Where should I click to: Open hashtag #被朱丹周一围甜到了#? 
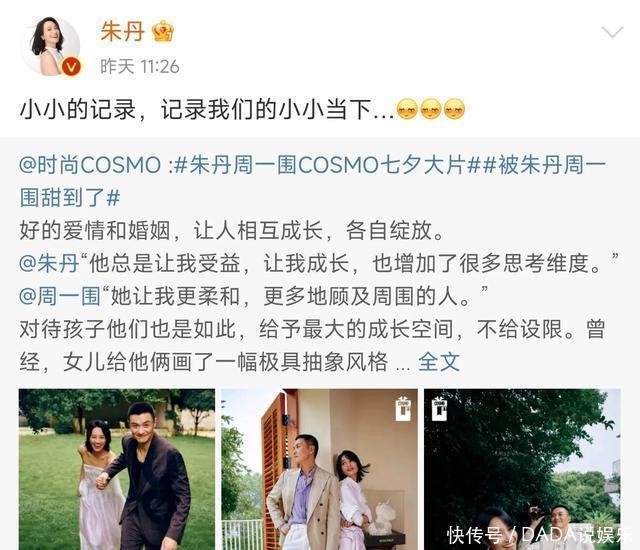313,182
